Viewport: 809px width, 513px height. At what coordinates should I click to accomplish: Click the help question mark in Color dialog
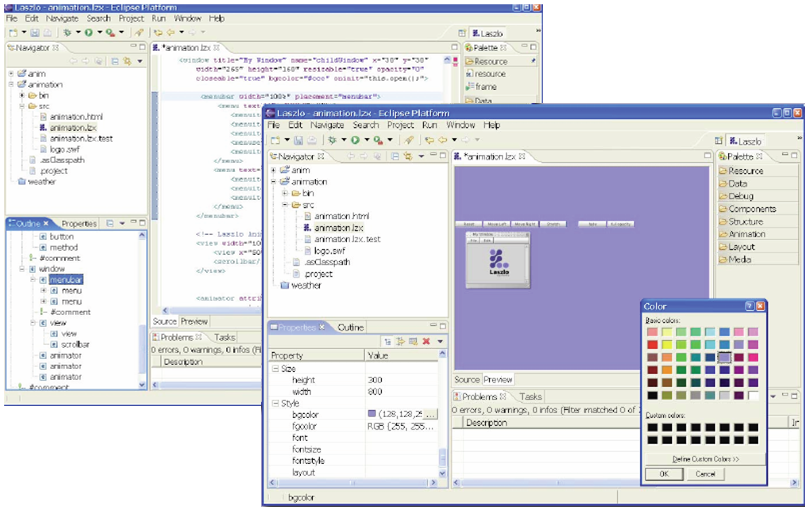coord(749,306)
